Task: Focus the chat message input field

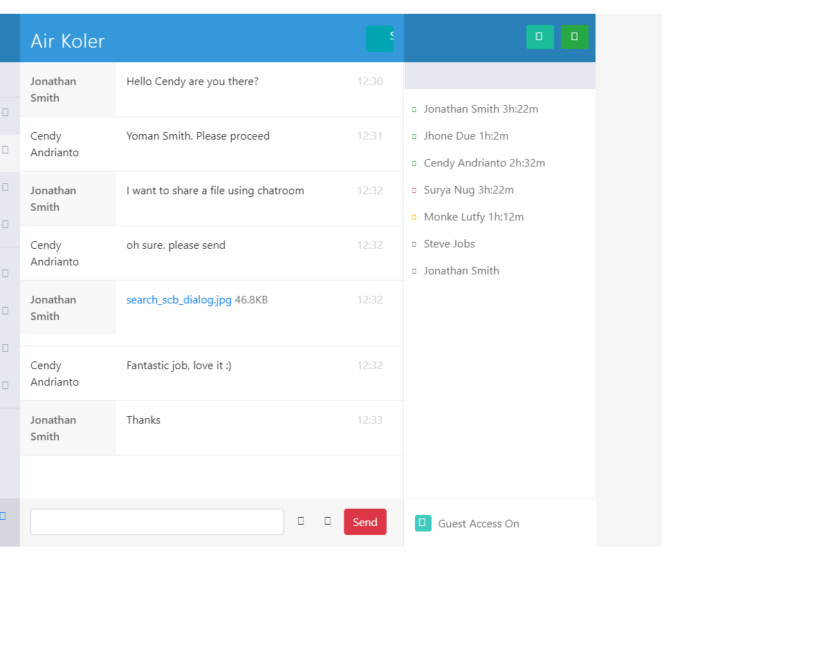Action: (x=157, y=522)
